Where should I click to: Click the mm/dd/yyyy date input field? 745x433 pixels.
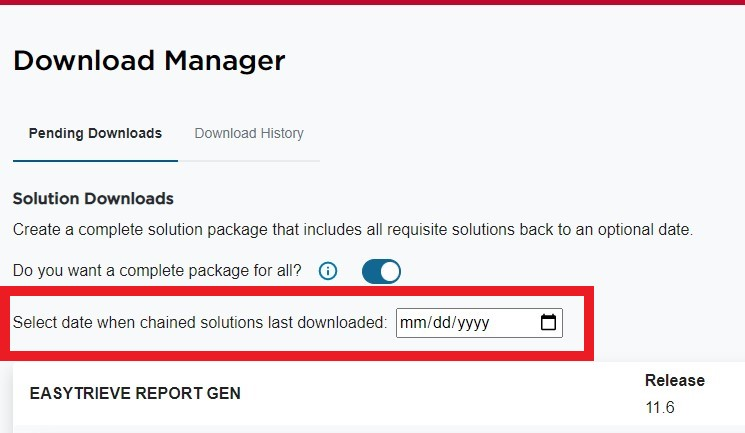[479, 323]
